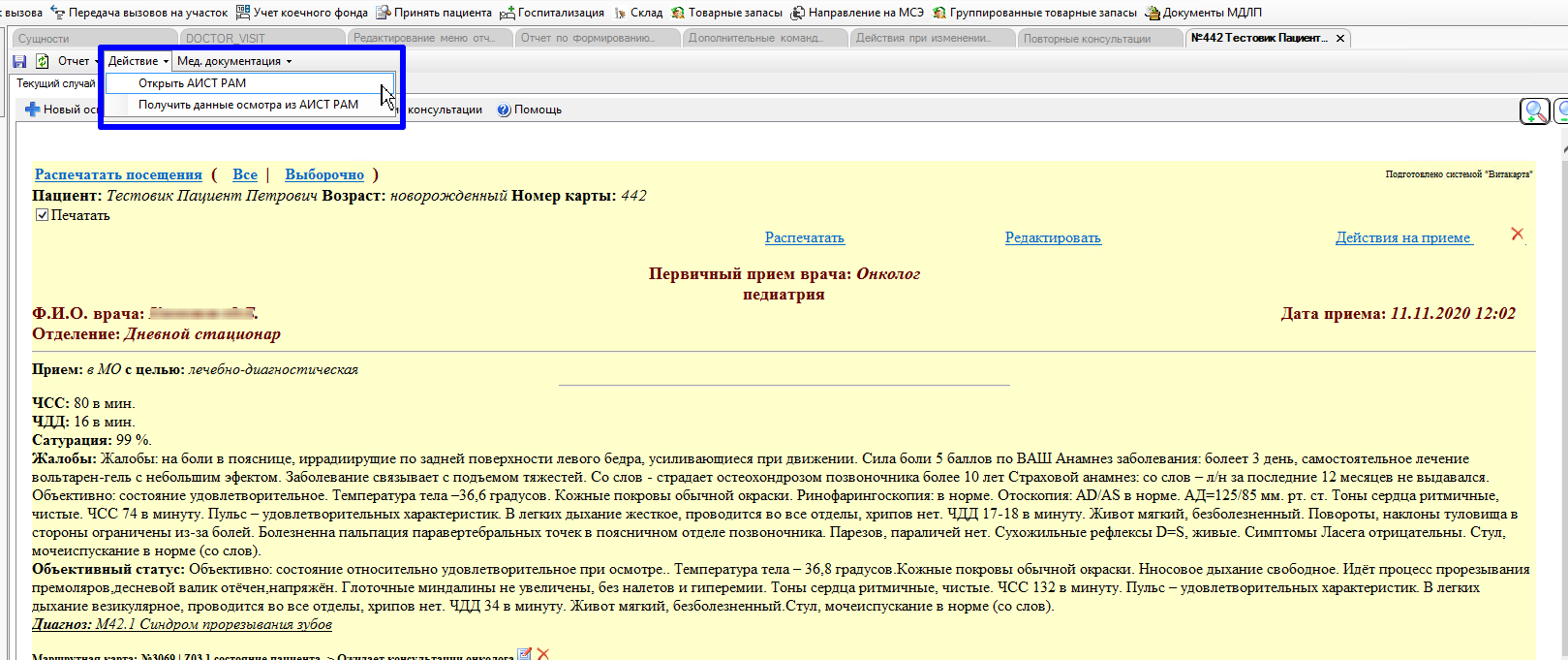This screenshot has width=1568, height=660.
Task: Click Госпитализация toolbar item
Action: (552, 13)
